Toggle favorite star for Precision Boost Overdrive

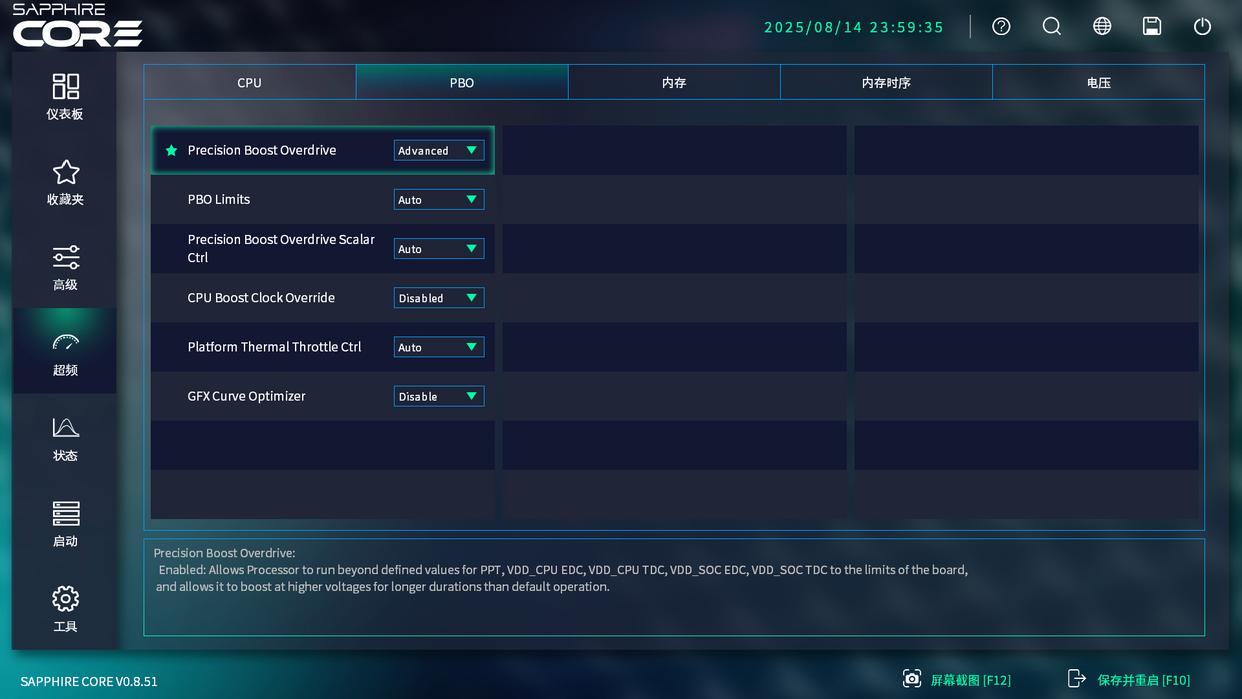coord(171,150)
